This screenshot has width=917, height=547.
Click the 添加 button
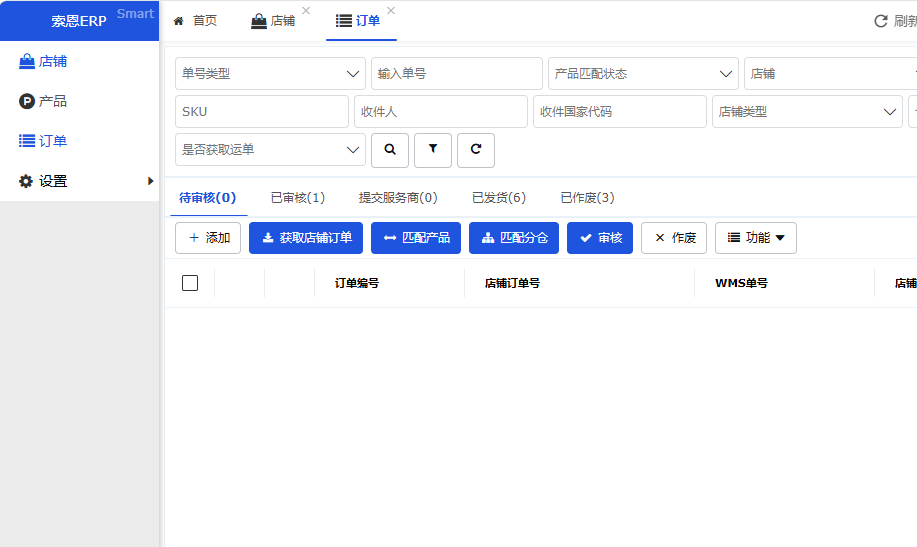[208, 238]
